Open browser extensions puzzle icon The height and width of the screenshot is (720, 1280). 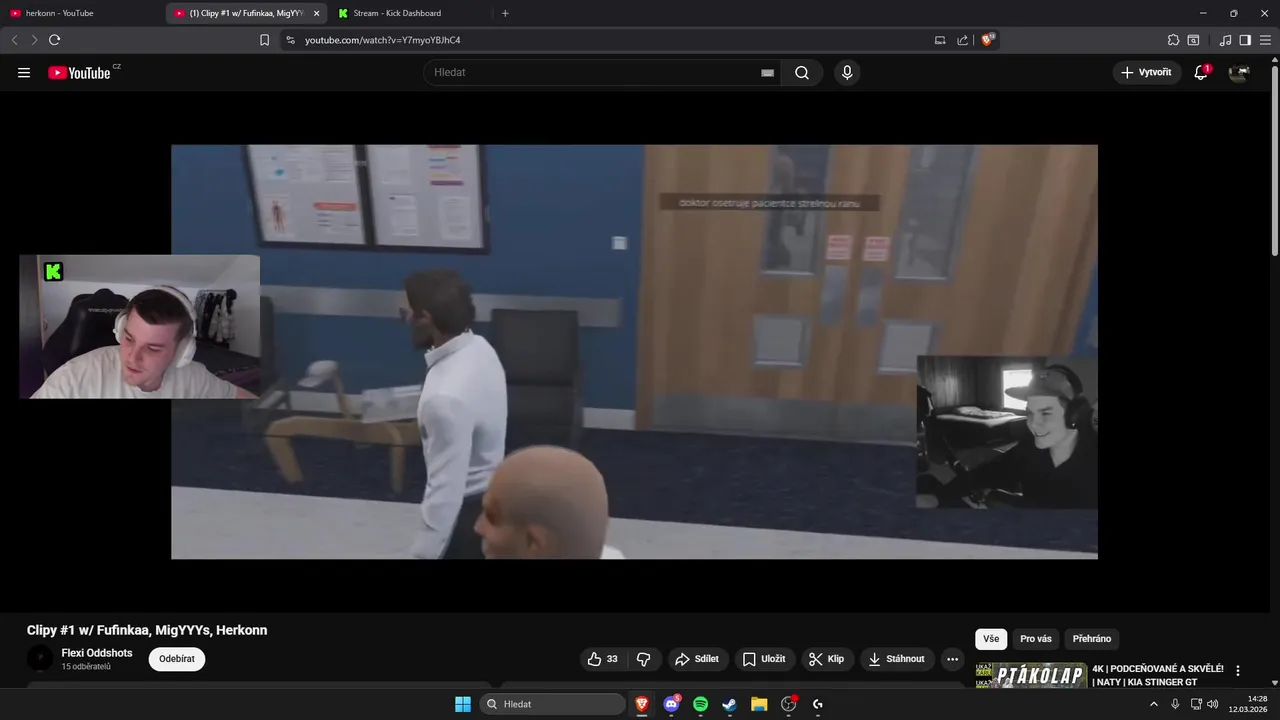tap(1173, 40)
